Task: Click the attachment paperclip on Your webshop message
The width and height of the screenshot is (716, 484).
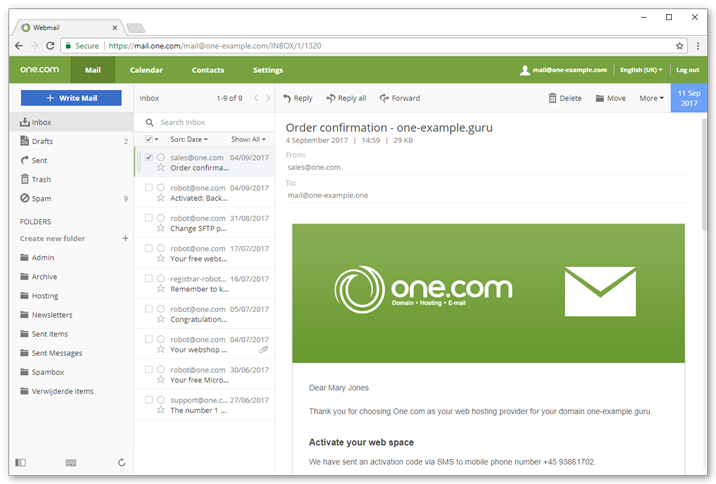Action: point(263,350)
